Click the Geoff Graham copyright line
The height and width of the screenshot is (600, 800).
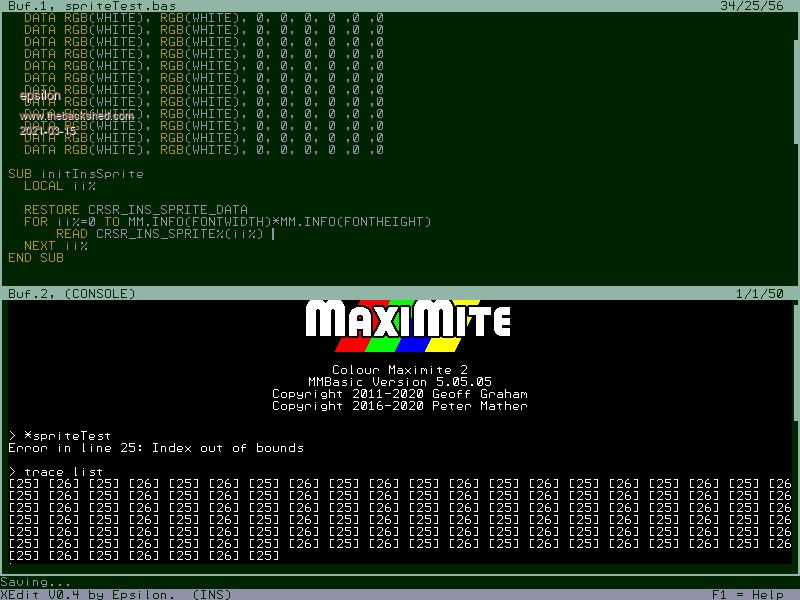[400, 393]
